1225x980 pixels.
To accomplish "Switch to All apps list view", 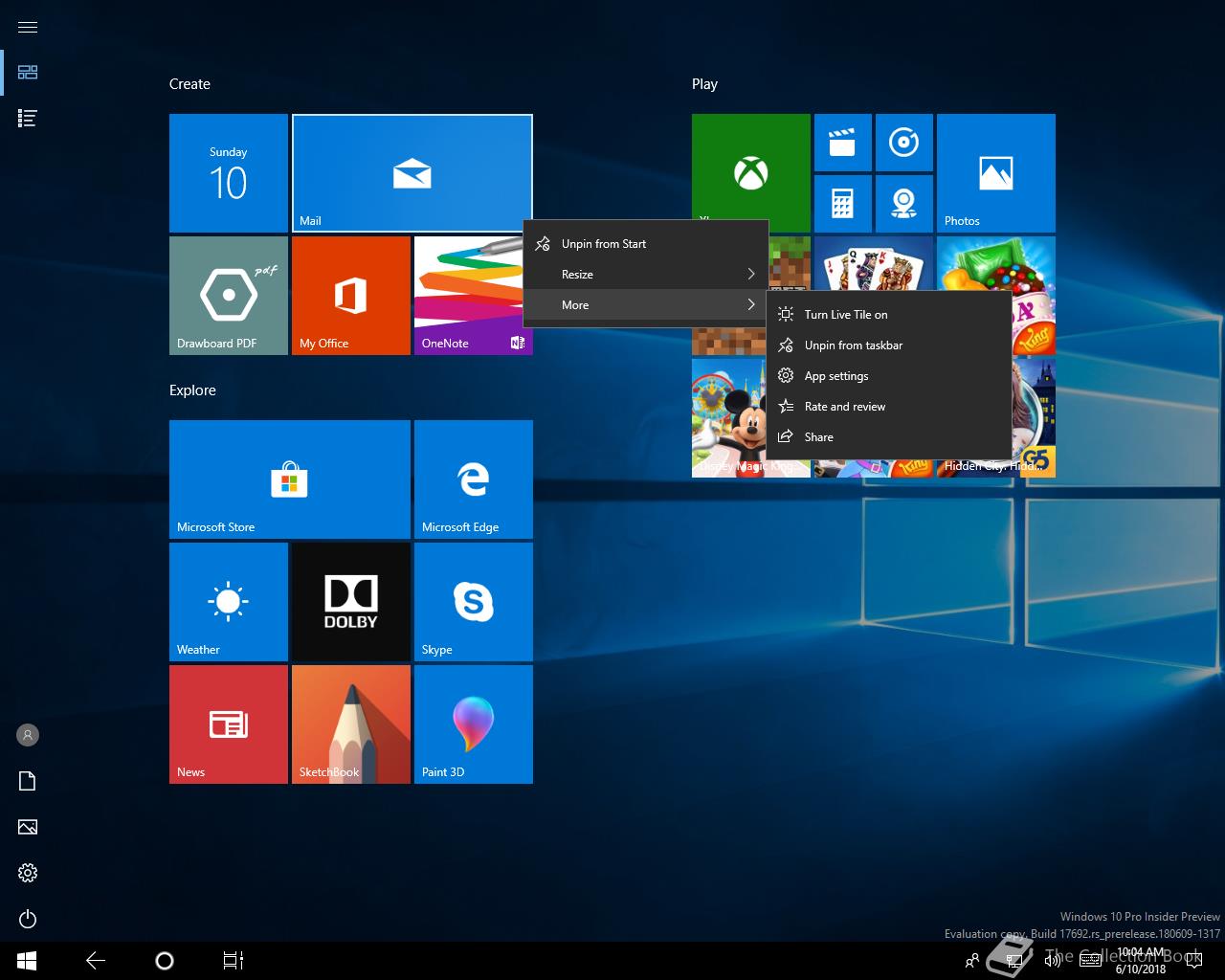I will point(28,119).
